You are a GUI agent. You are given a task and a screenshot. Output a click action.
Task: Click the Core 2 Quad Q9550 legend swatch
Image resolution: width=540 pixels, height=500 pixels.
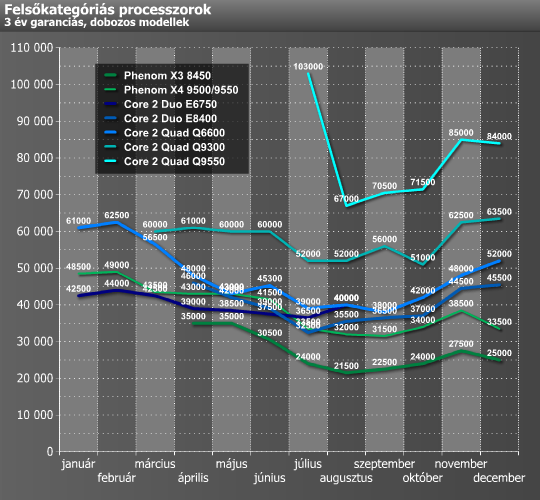coord(111,161)
